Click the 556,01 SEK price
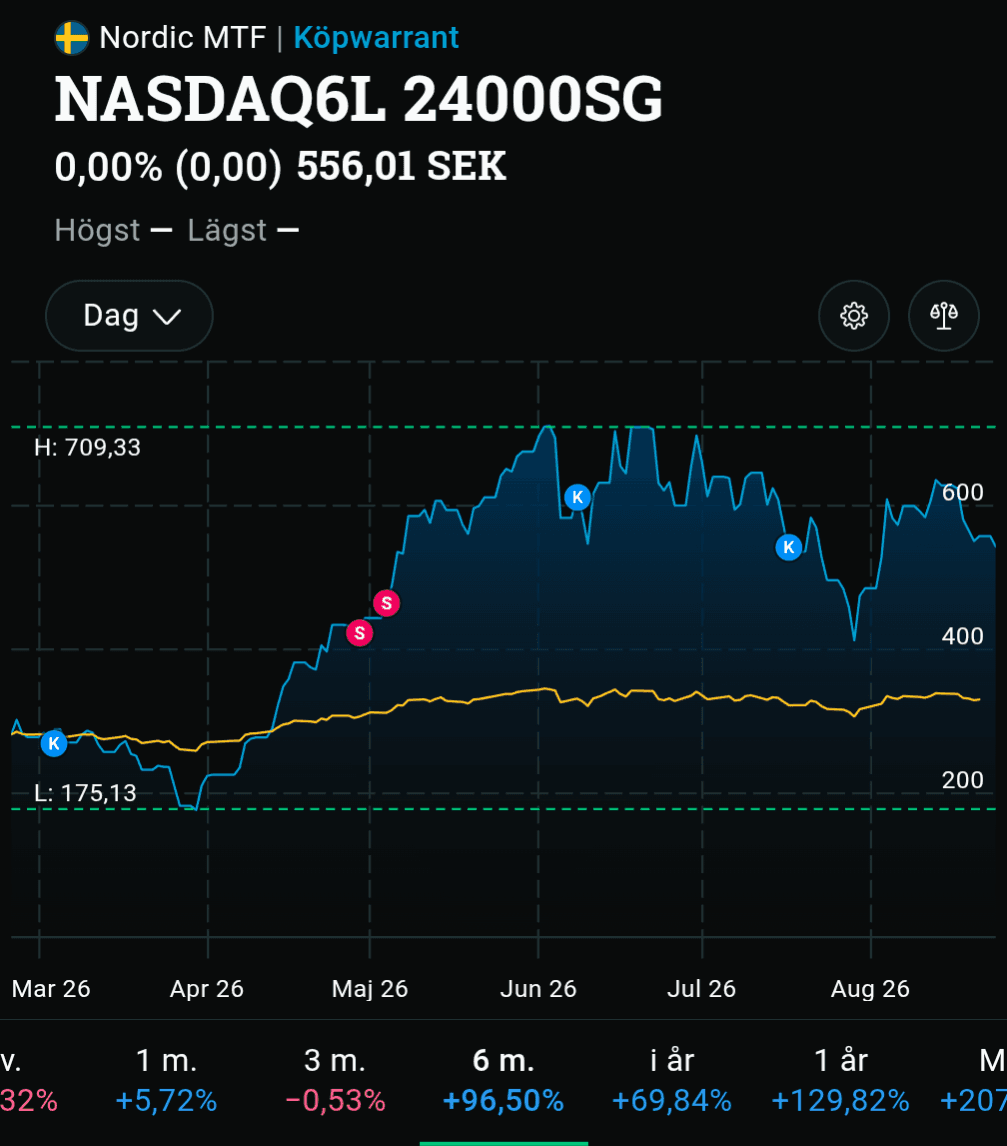 (x=401, y=166)
